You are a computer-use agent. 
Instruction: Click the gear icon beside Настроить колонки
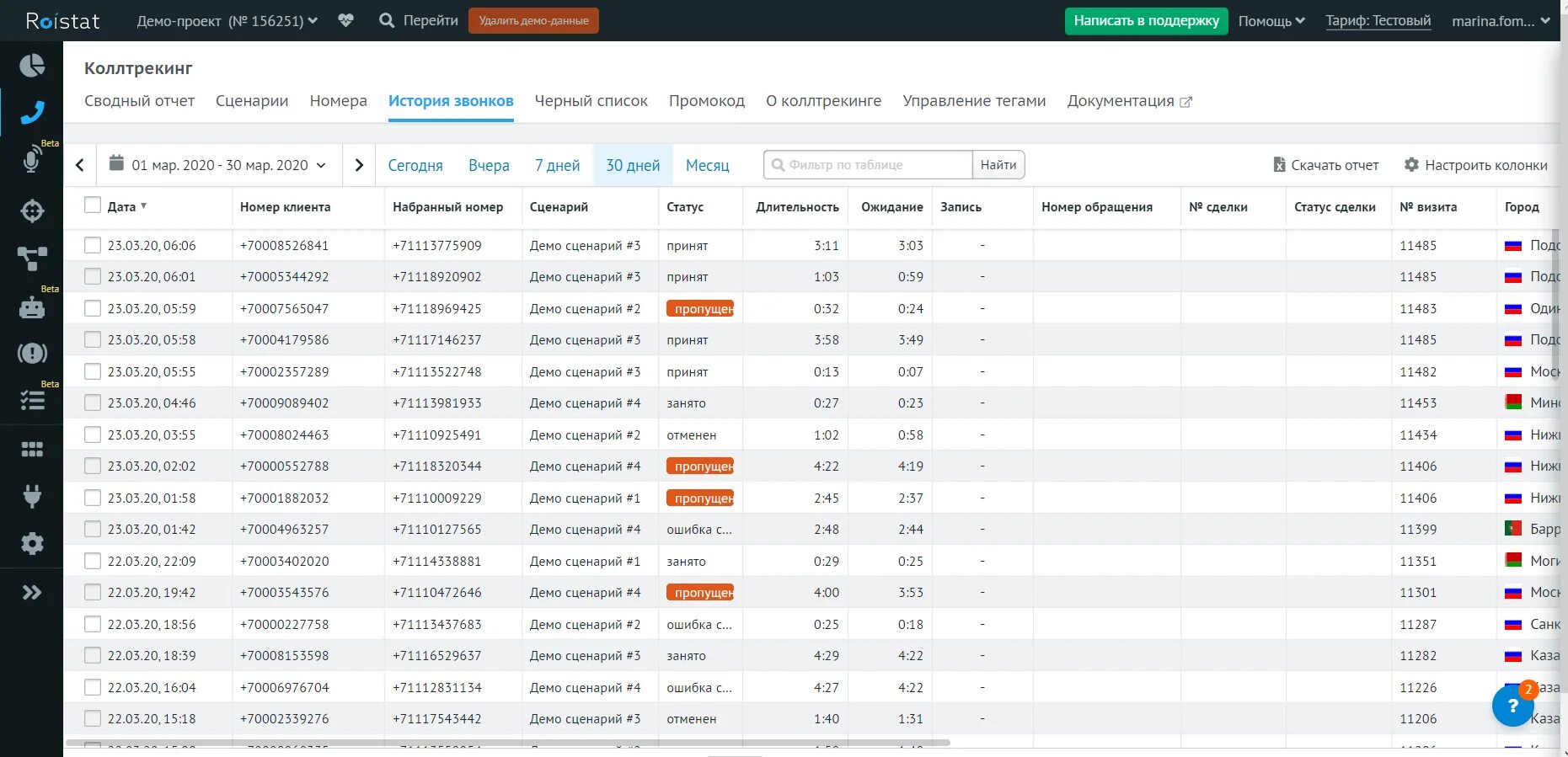1411,165
